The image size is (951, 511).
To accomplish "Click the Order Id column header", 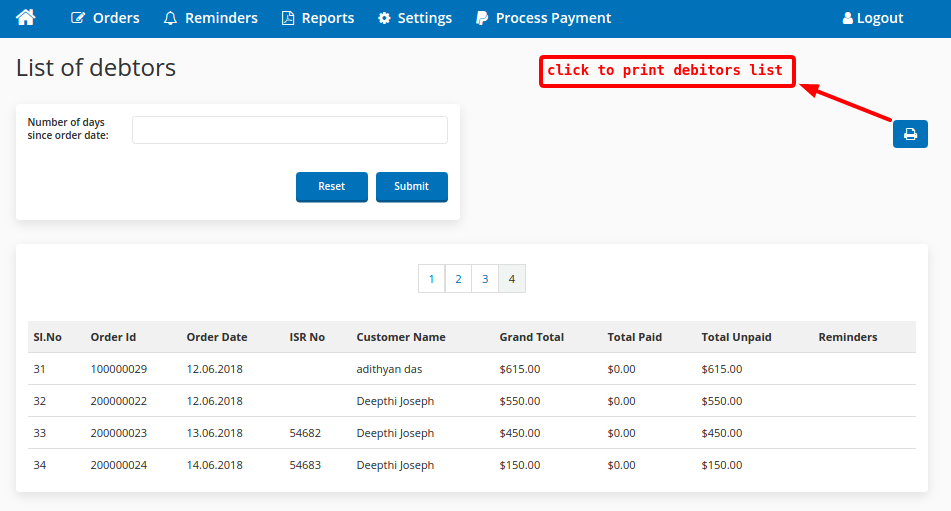I will pyautogui.click(x=113, y=337).
